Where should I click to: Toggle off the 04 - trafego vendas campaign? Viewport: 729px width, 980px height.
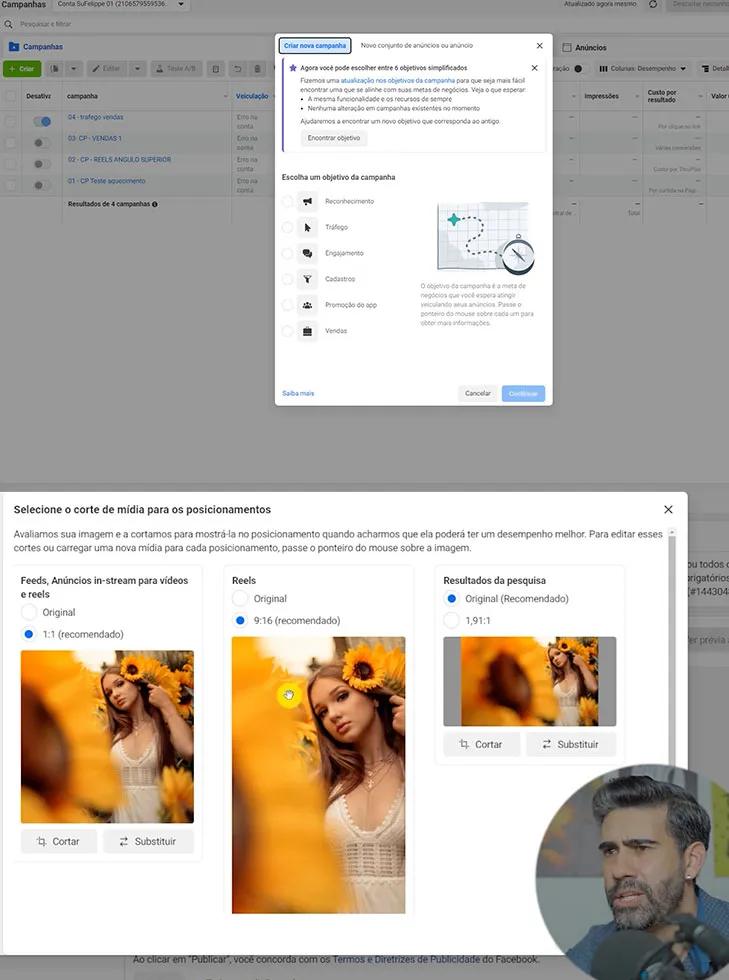point(41,122)
